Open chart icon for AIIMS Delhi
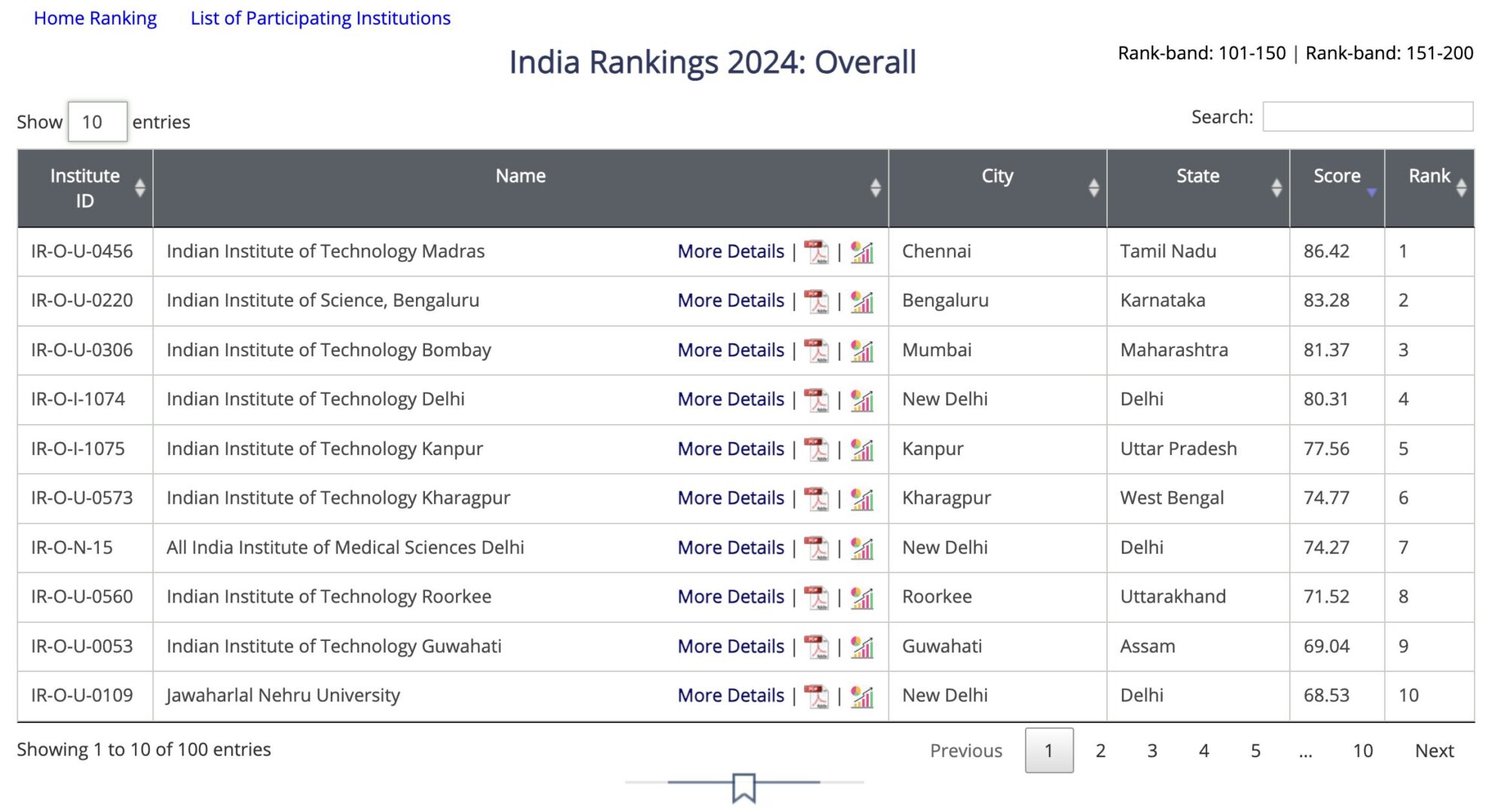 click(x=862, y=548)
